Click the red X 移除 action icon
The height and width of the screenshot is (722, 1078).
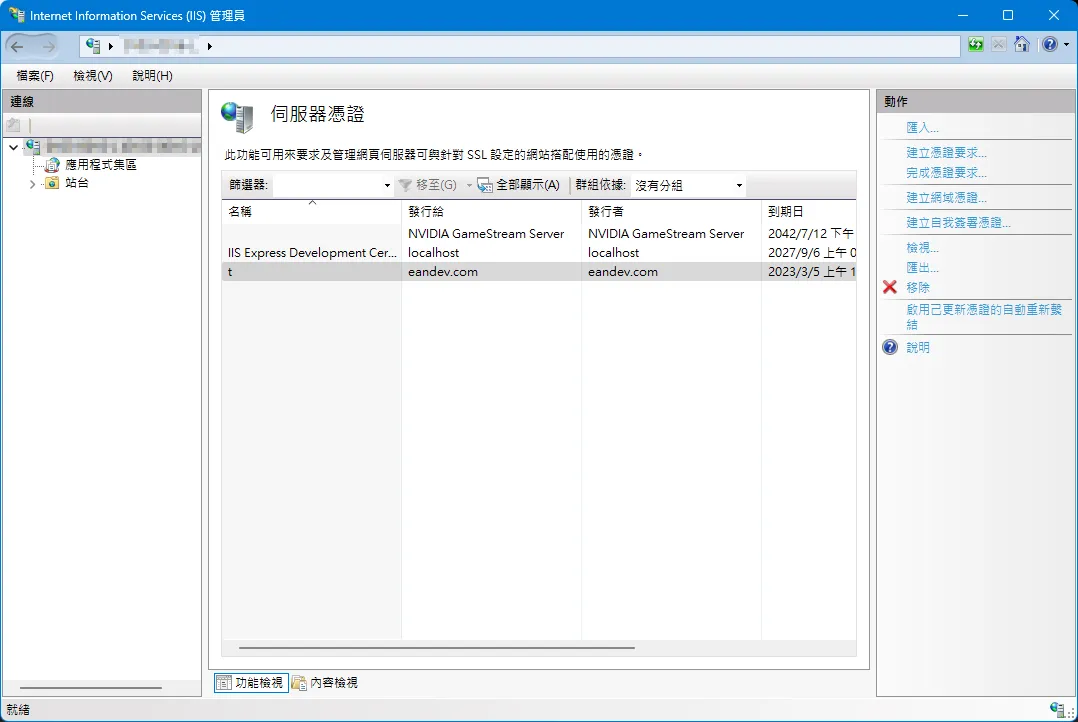[890, 287]
